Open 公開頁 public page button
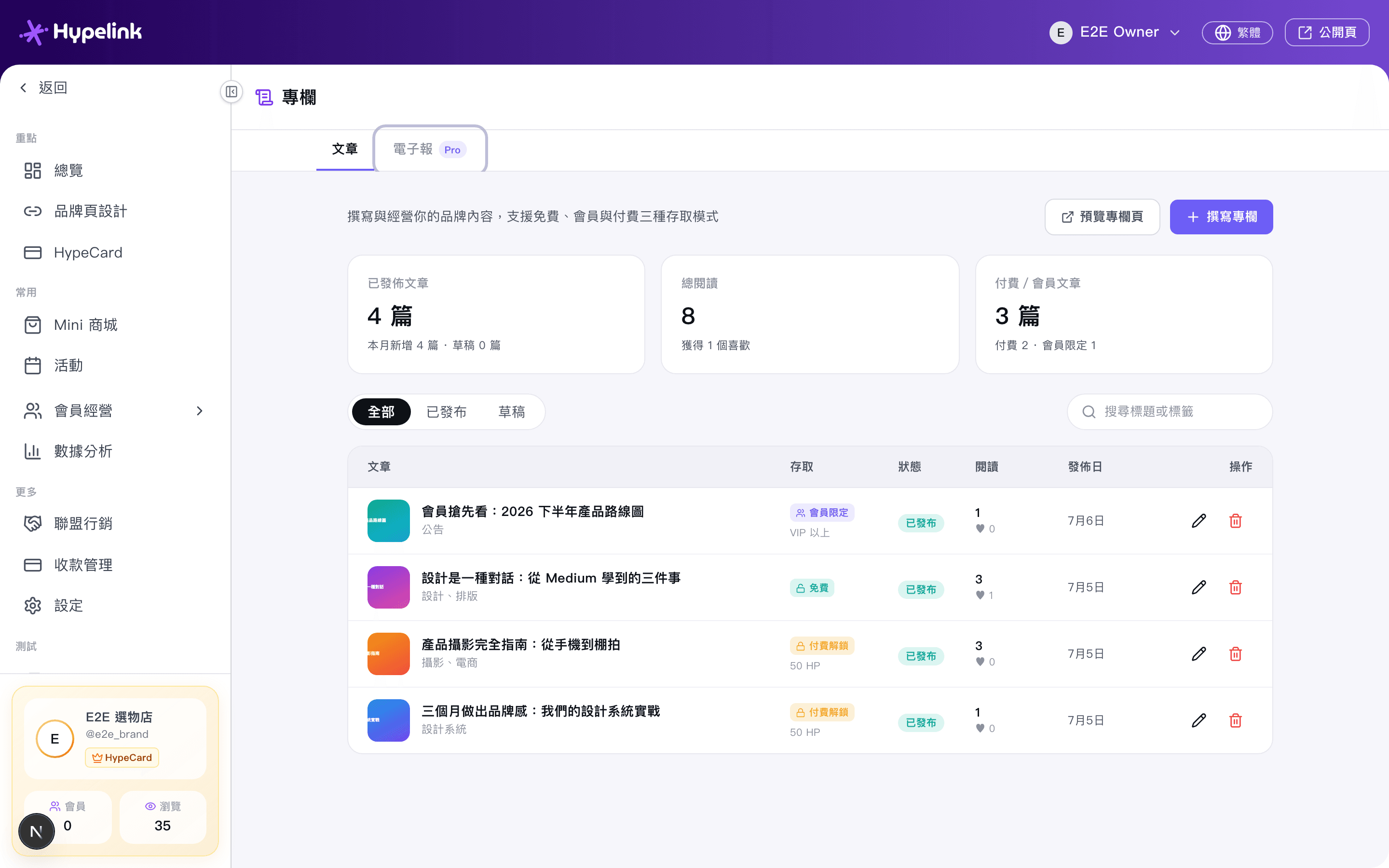1389x868 pixels. [x=1326, y=33]
